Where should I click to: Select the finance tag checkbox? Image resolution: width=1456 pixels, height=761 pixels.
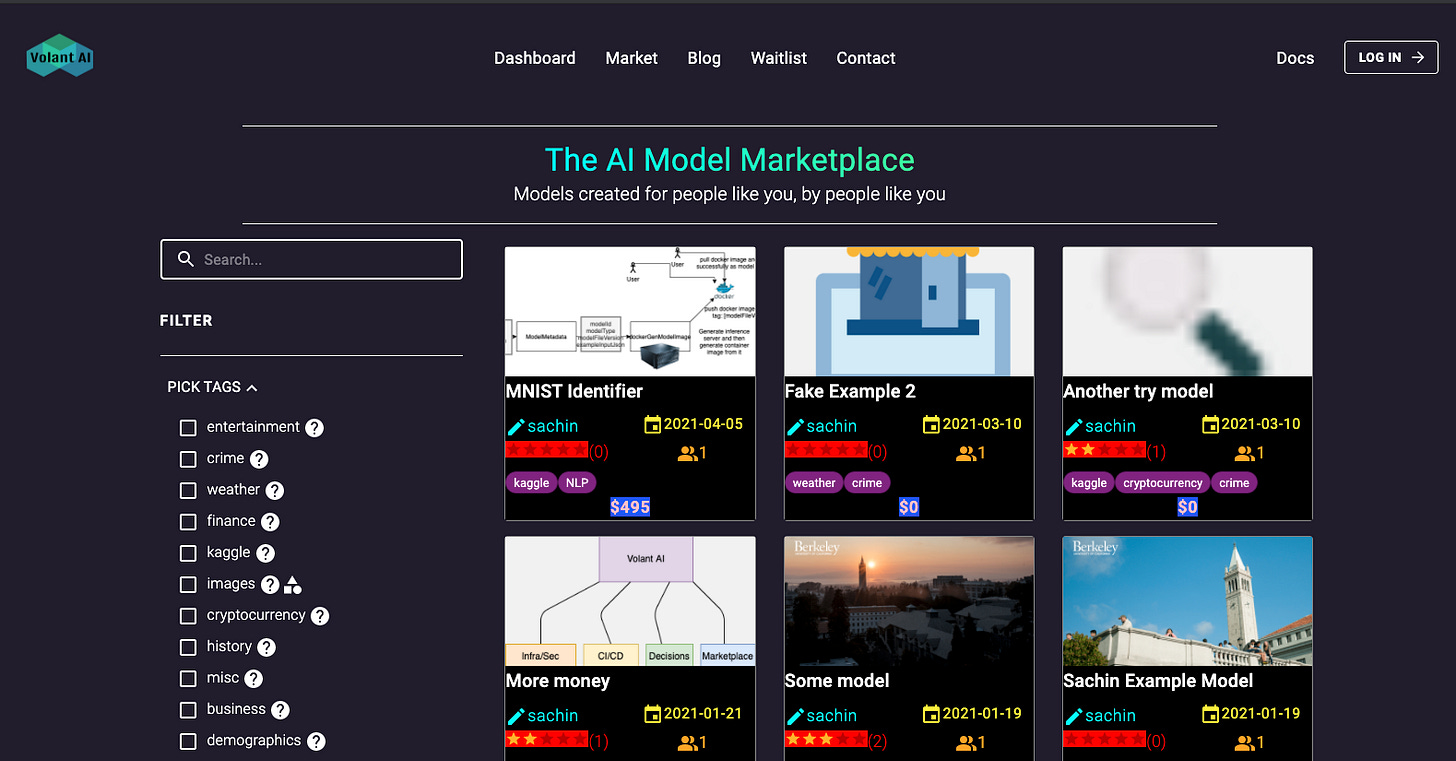tap(188, 522)
